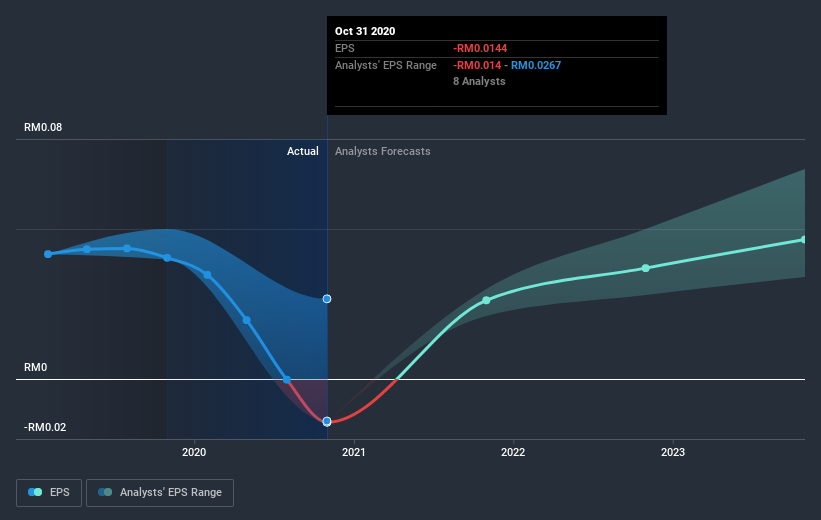Click the -RM0.0144 EPS value in tooltip
This screenshot has width=821, height=520.
[x=480, y=48]
